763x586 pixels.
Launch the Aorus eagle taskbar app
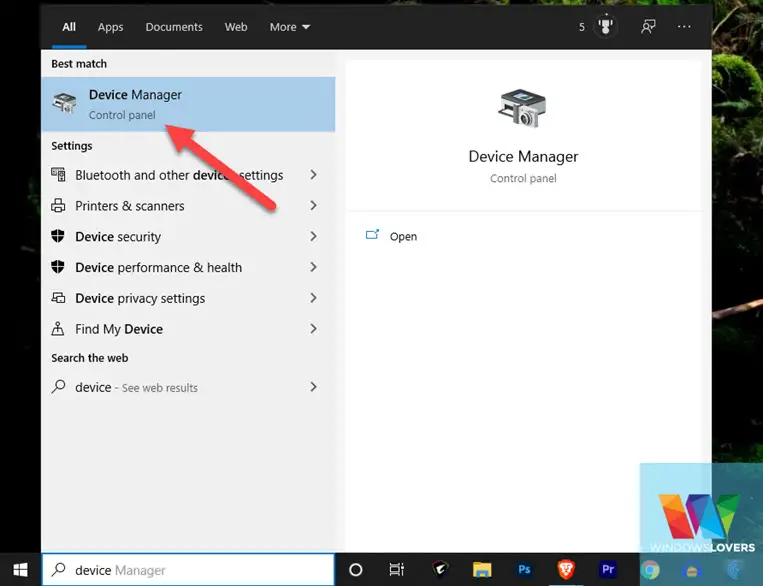point(440,569)
